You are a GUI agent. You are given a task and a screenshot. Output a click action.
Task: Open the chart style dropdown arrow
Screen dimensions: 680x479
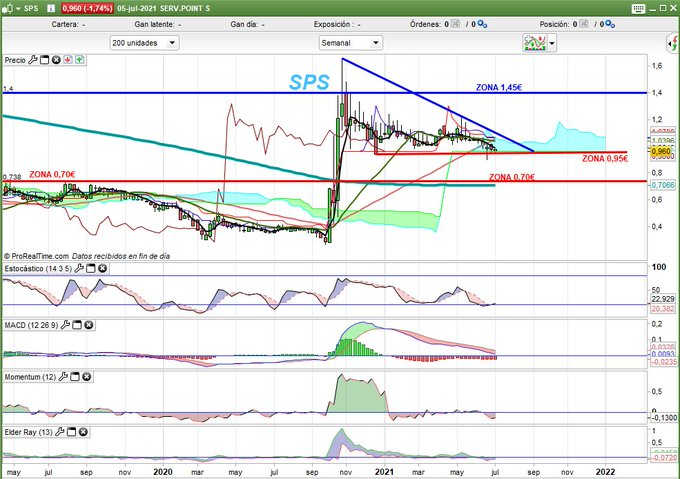(x=551, y=43)
